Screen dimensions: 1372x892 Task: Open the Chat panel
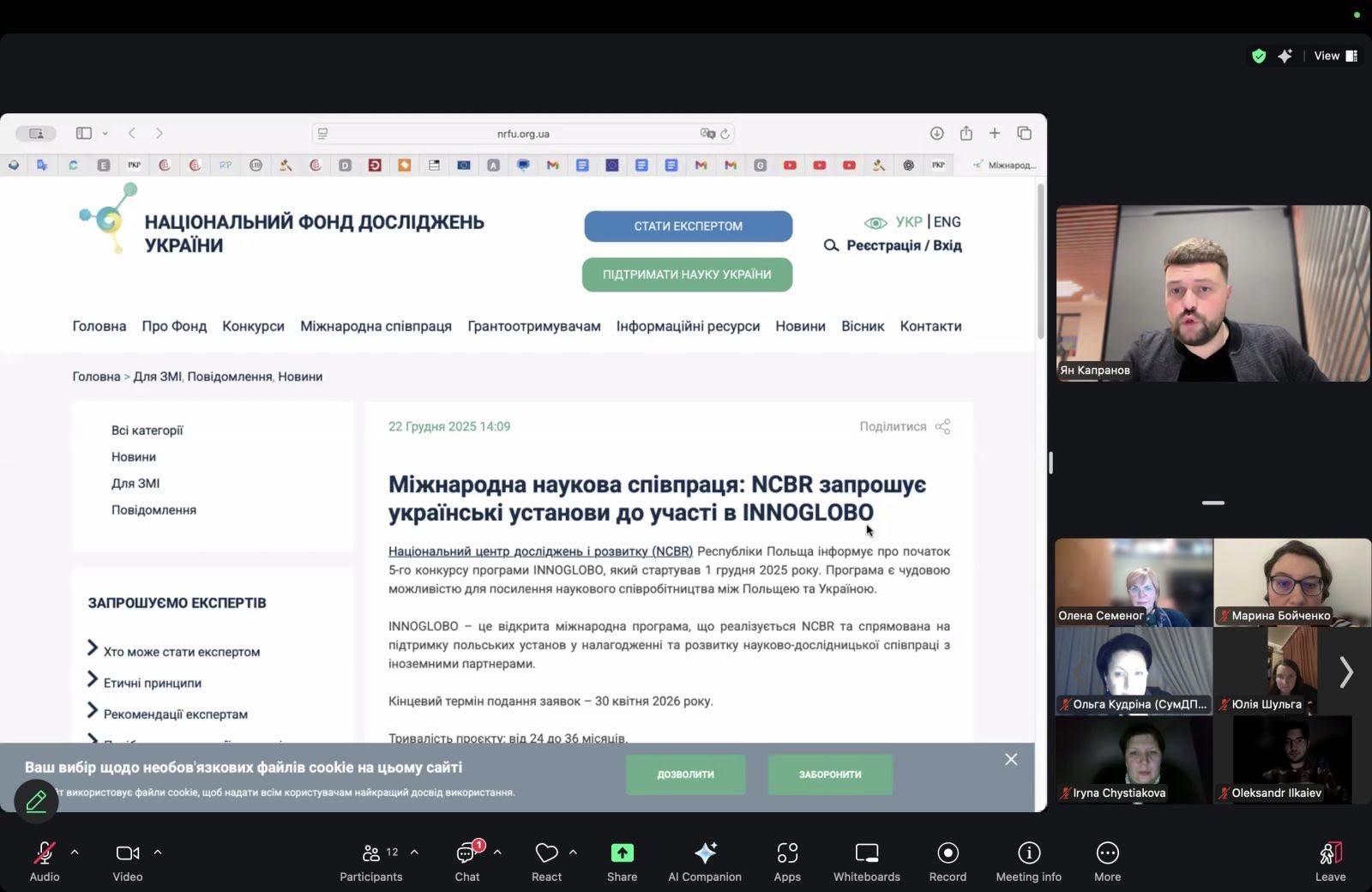[467, 861]
